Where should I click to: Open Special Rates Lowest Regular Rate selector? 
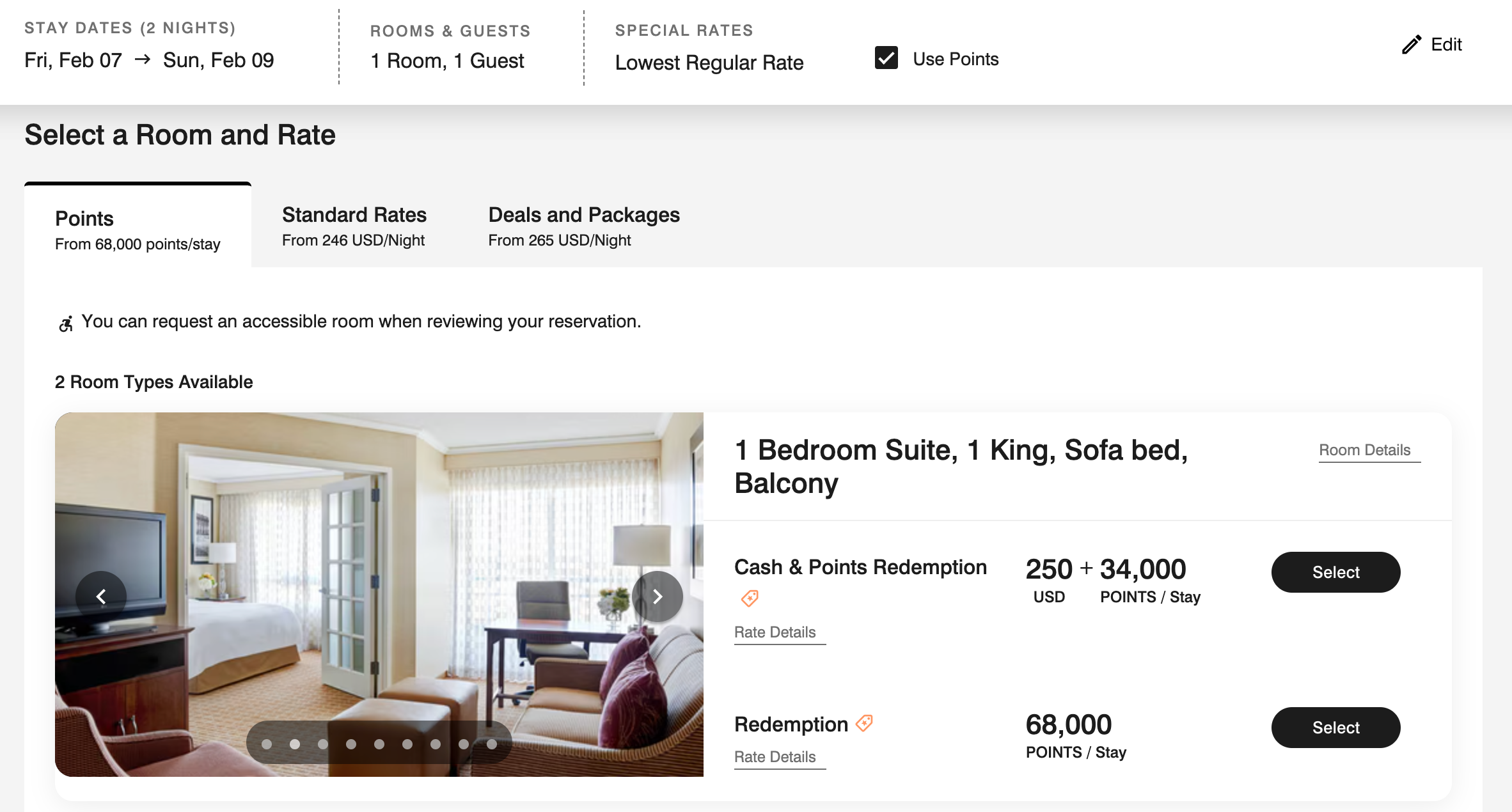(x=709, y=63)
